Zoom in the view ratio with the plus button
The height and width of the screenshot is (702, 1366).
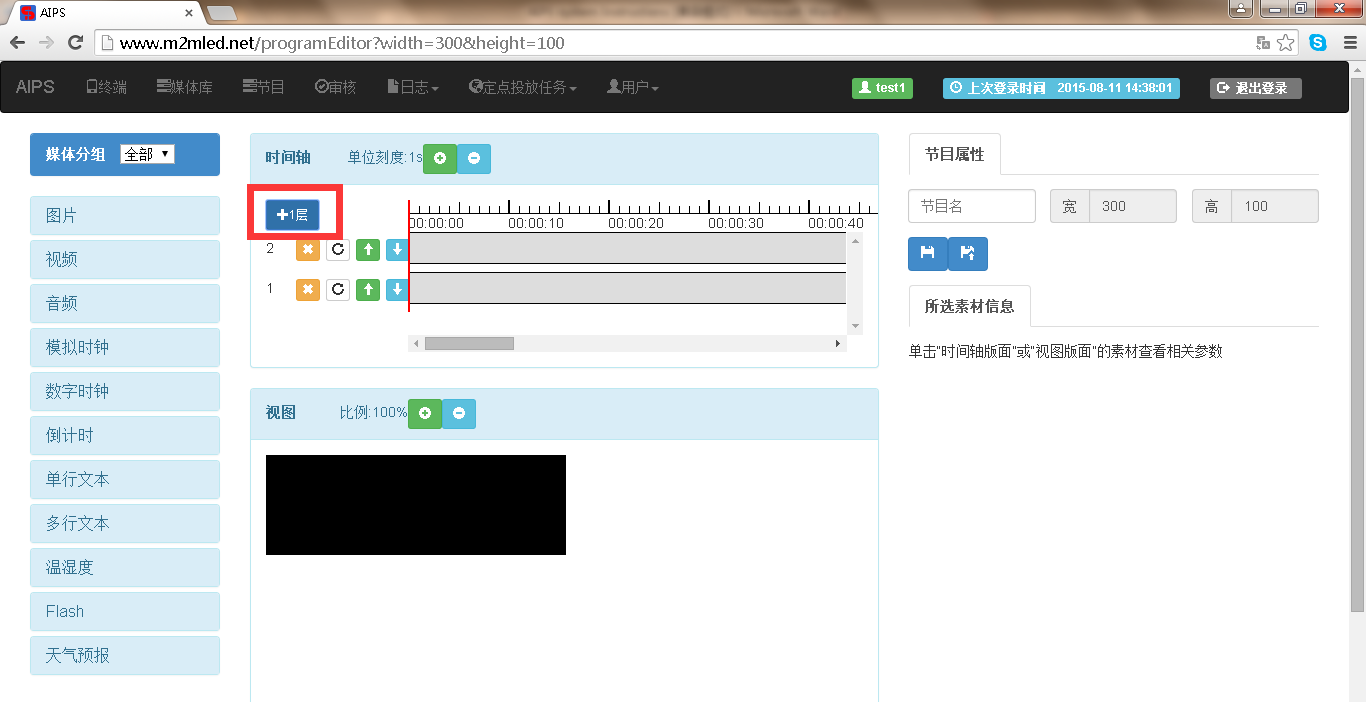[x=425, y=413]
